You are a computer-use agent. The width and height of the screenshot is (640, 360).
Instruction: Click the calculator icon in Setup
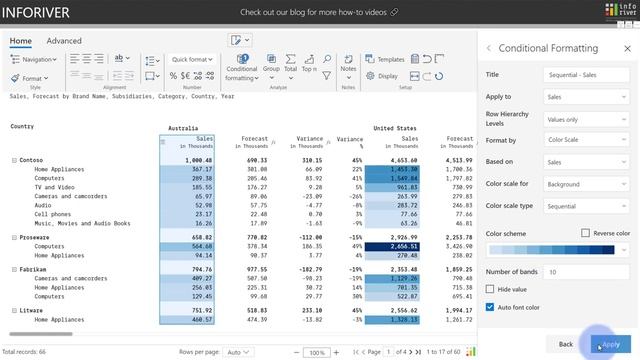pyautogui.click(x=415, y=59)
